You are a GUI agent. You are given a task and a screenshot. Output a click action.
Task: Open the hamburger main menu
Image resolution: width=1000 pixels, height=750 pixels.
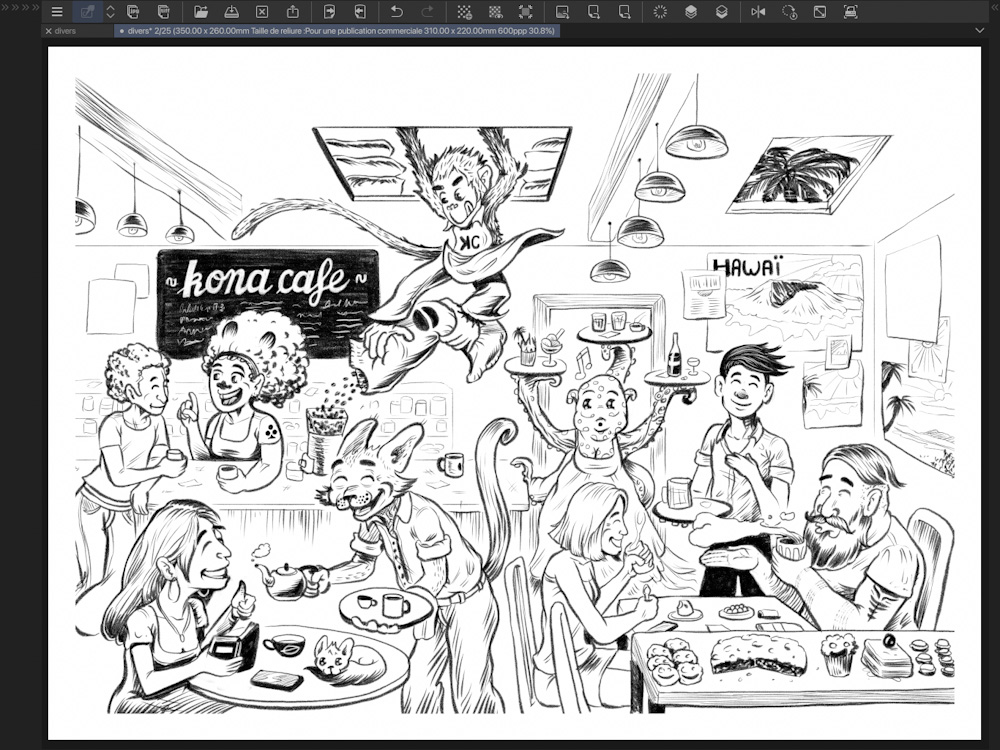57,12
